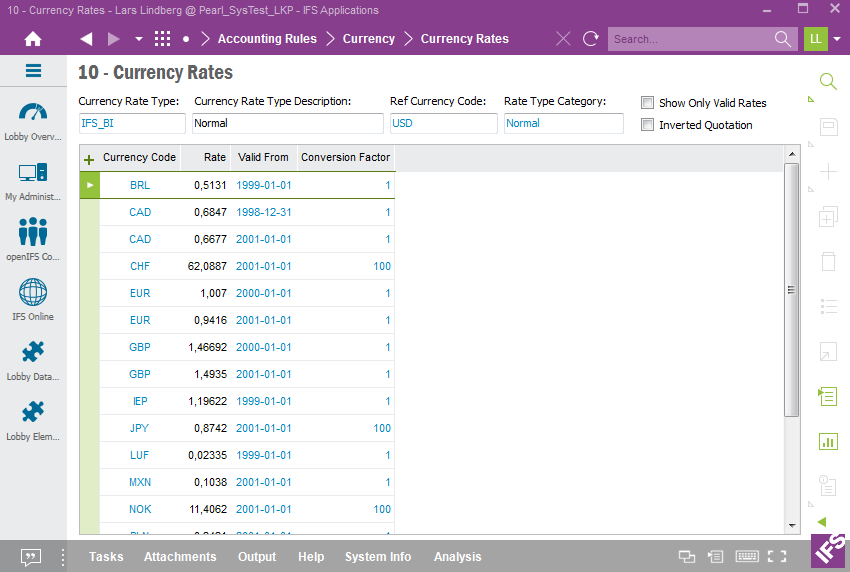Open the System Info tab
850x572 pixels.
pyautogui.click(x=378, y=557)
